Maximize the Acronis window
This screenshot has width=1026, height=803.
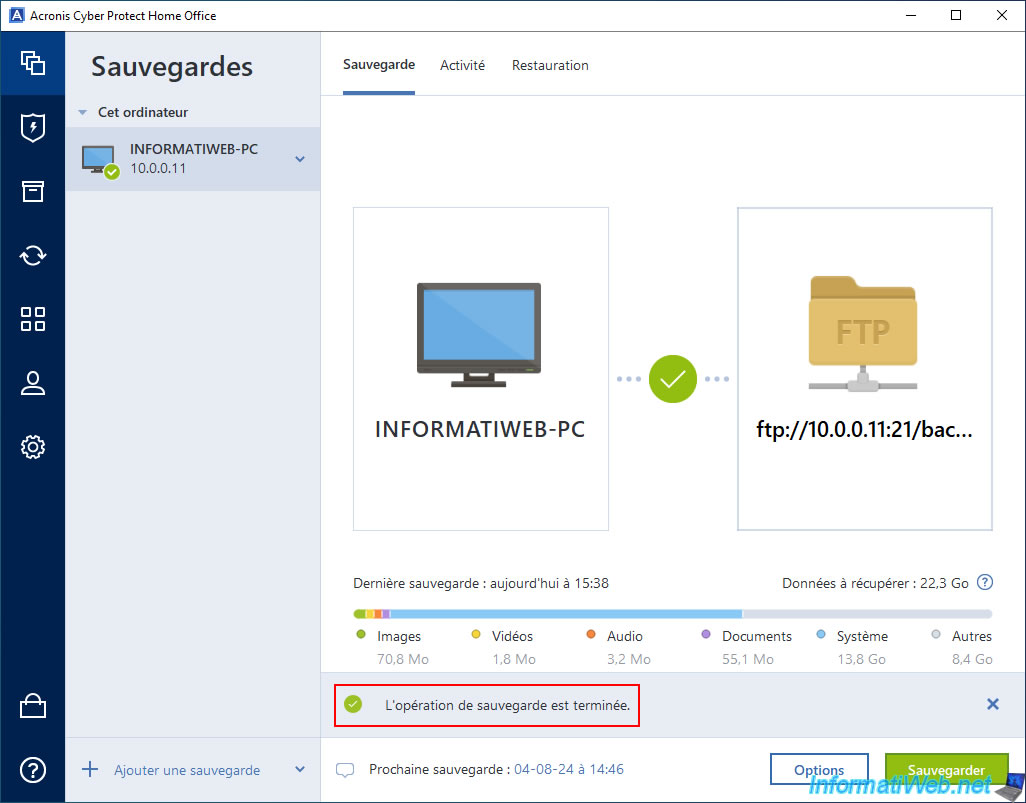(956, 15)
